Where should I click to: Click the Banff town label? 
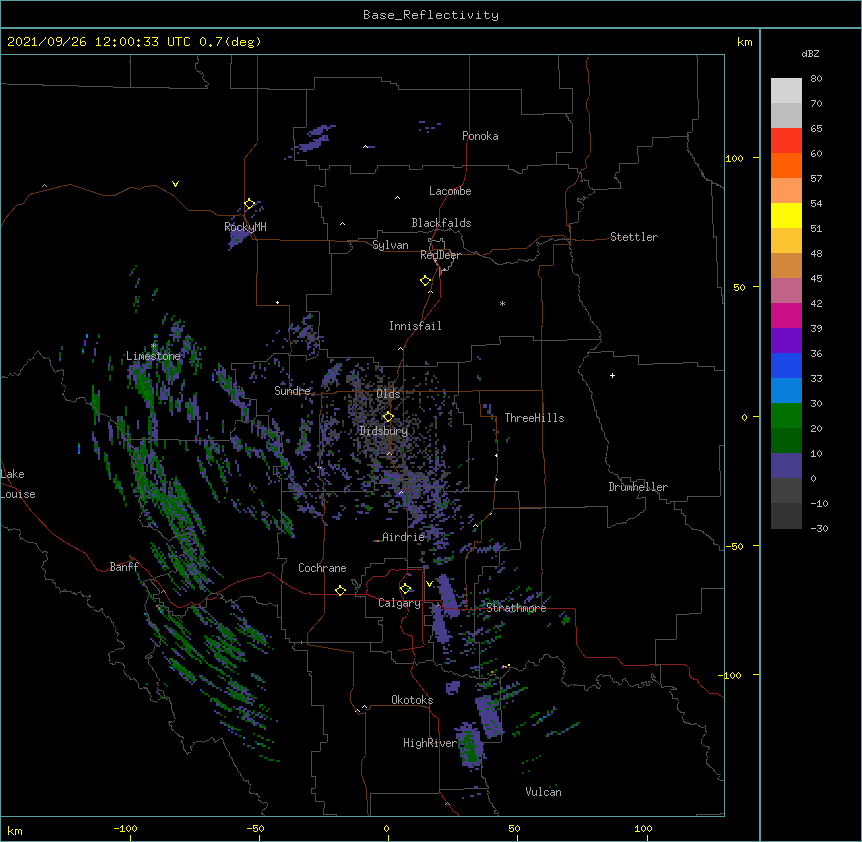coord(124,567)
